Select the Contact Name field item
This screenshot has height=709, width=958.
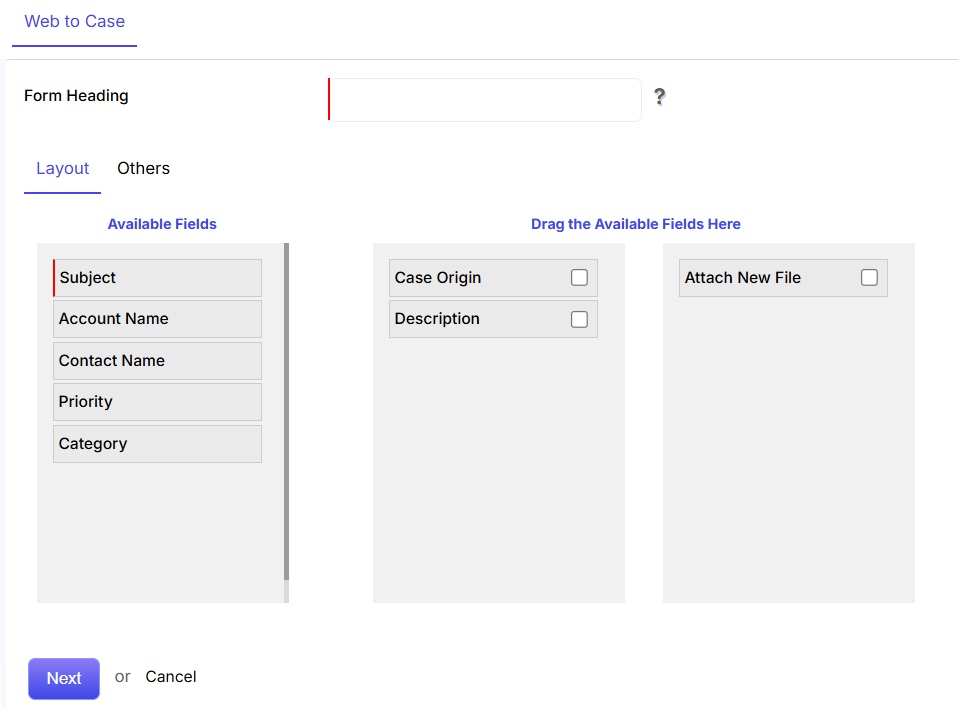tap(158, 361)
